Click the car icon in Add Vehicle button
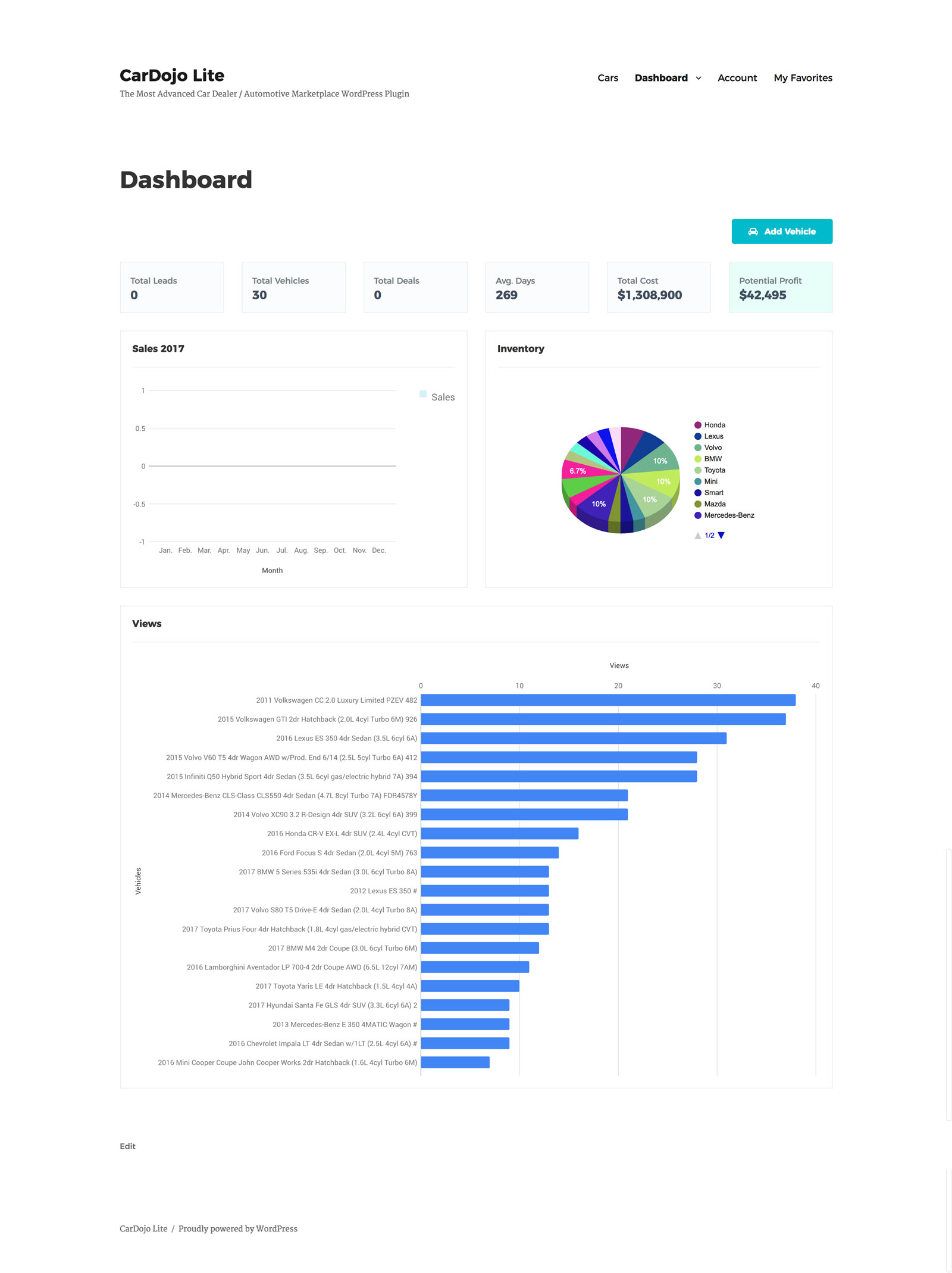Screen dimensions: 952x1273 [x=753, y=232]
